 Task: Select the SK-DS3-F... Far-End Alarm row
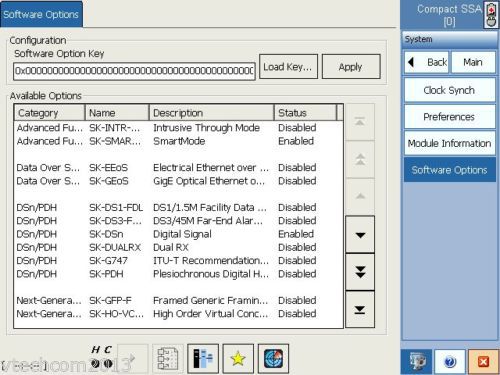pyautogui.click(x=178, y=221)
